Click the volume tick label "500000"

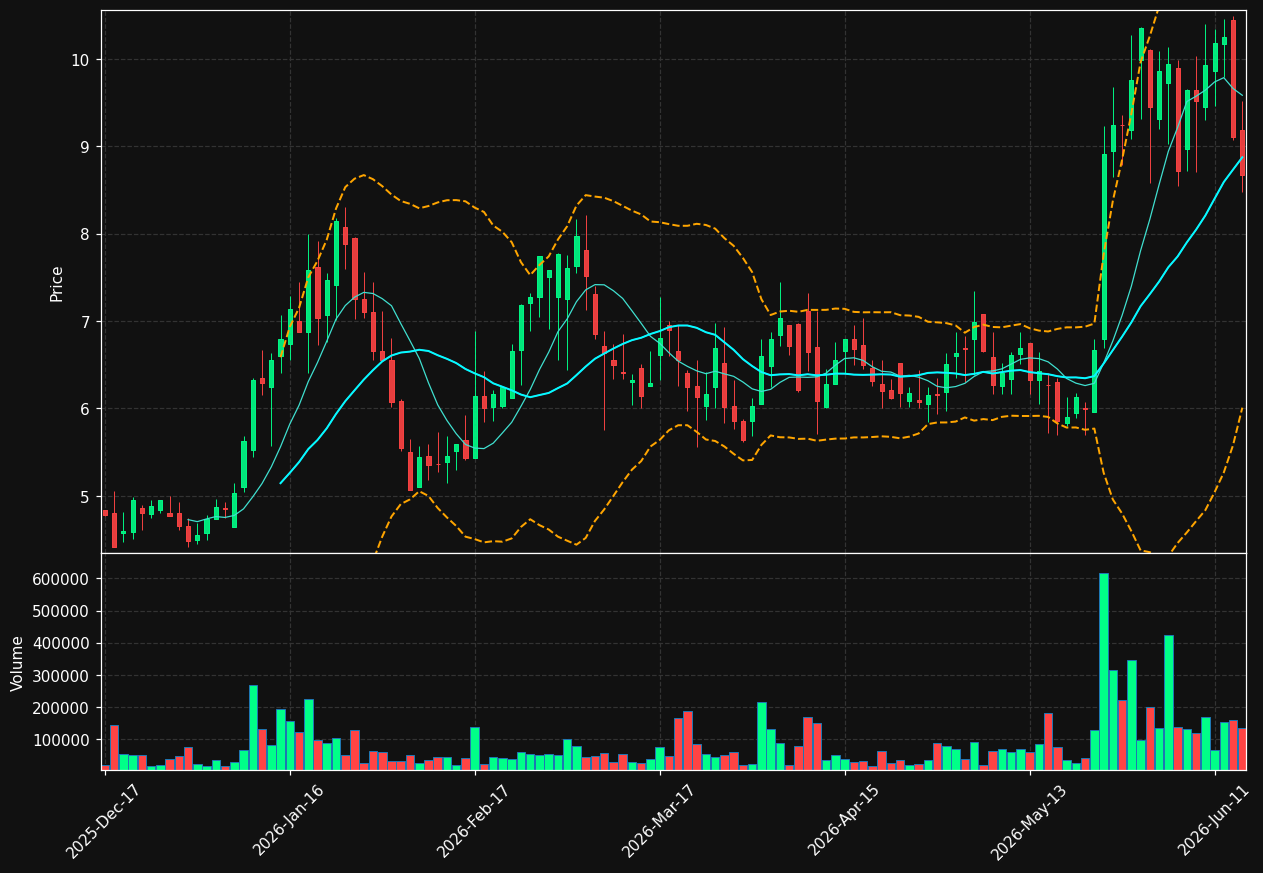[x=62, y=611]
